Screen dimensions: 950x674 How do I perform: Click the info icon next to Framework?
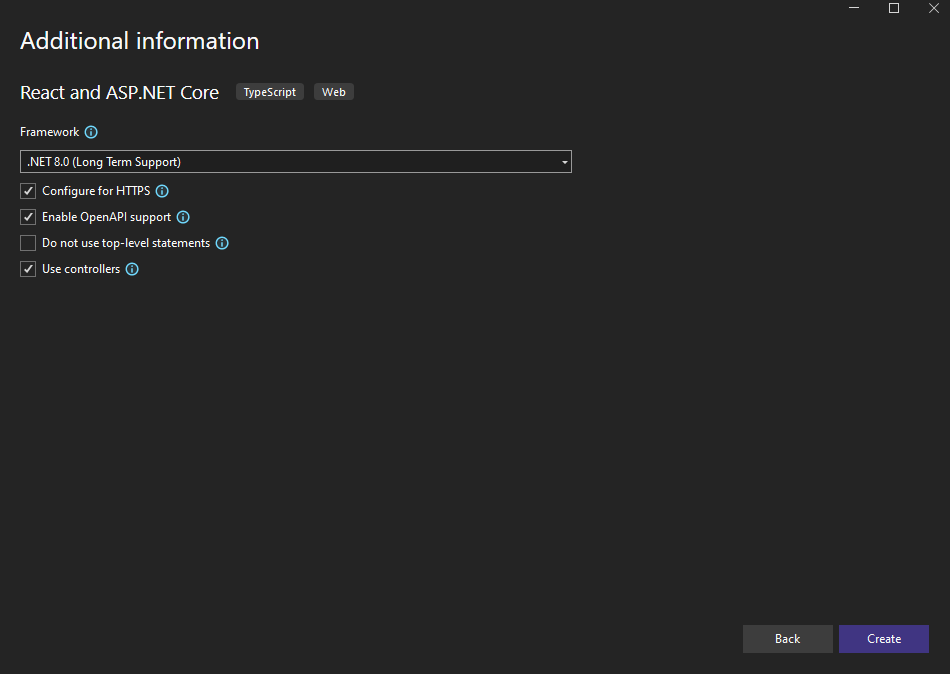[x=91, y=132]
